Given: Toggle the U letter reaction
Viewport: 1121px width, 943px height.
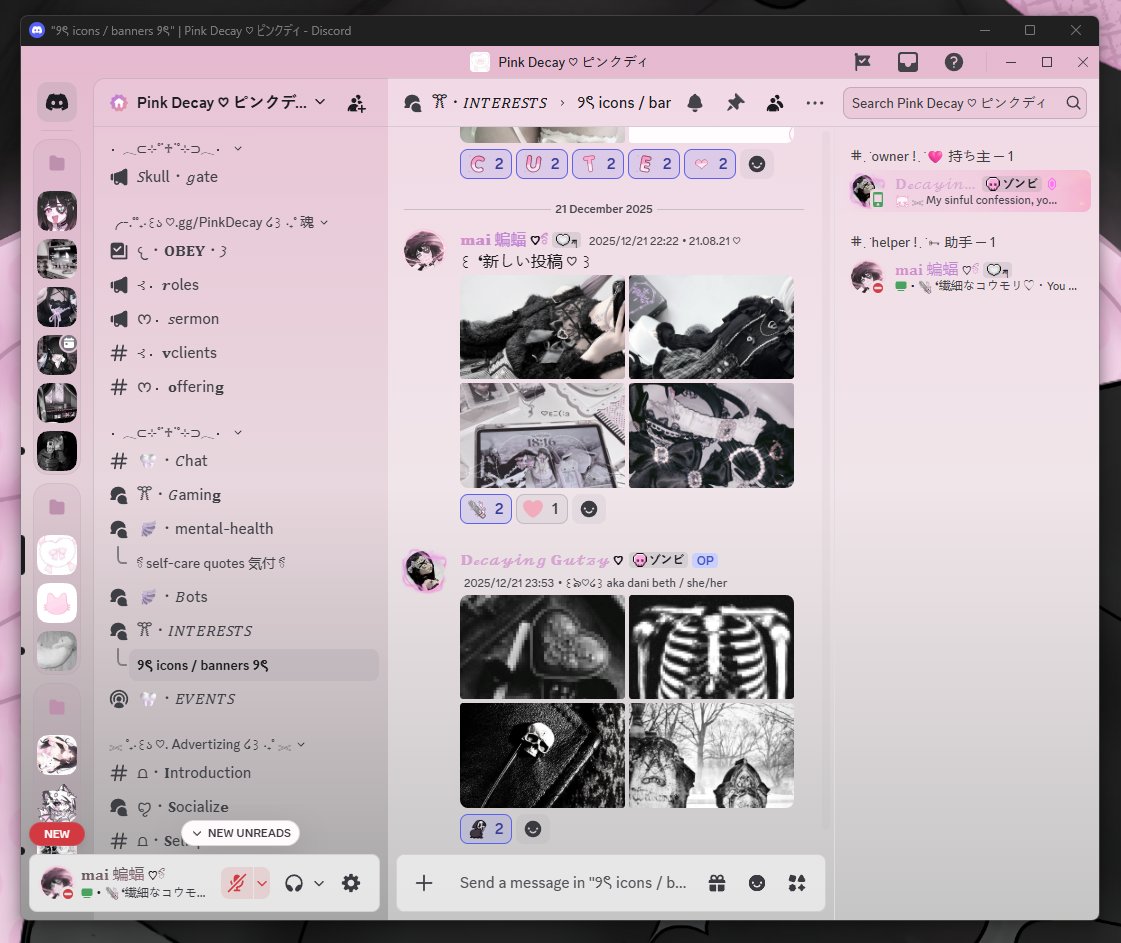Looking at the screenshot, I should [x=542, y=164].
